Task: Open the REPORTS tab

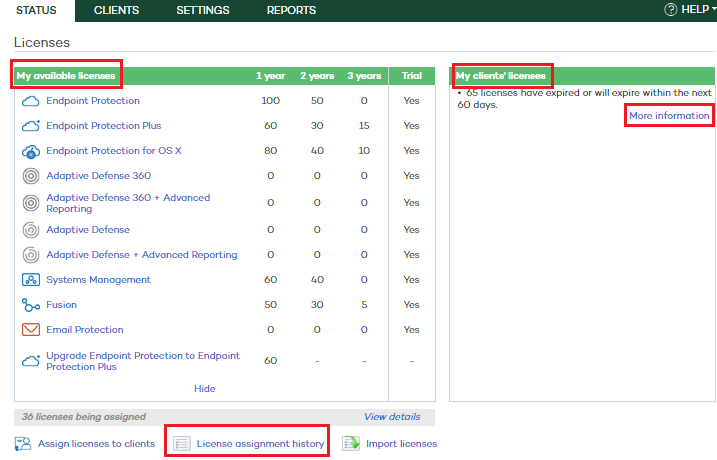Action: [x=291, y=10]
